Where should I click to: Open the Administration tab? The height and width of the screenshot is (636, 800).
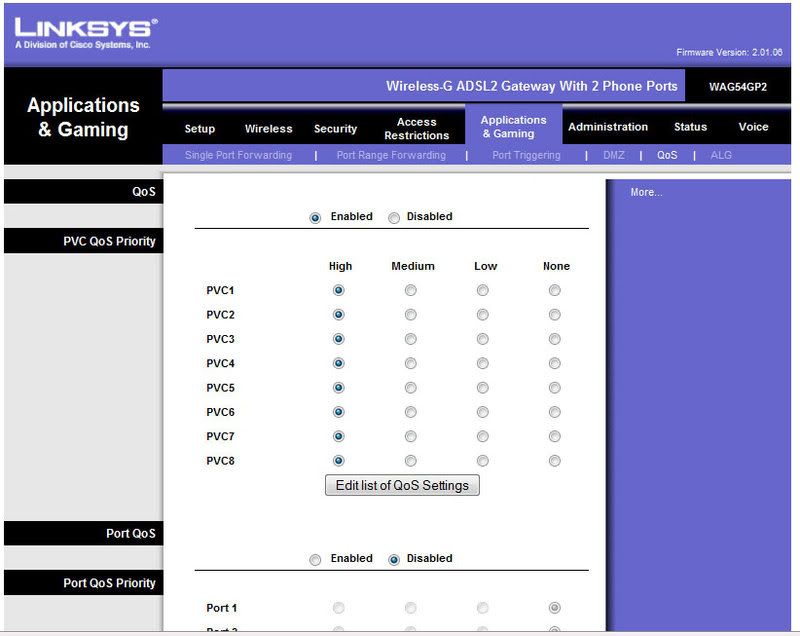[x=608, y=126]
